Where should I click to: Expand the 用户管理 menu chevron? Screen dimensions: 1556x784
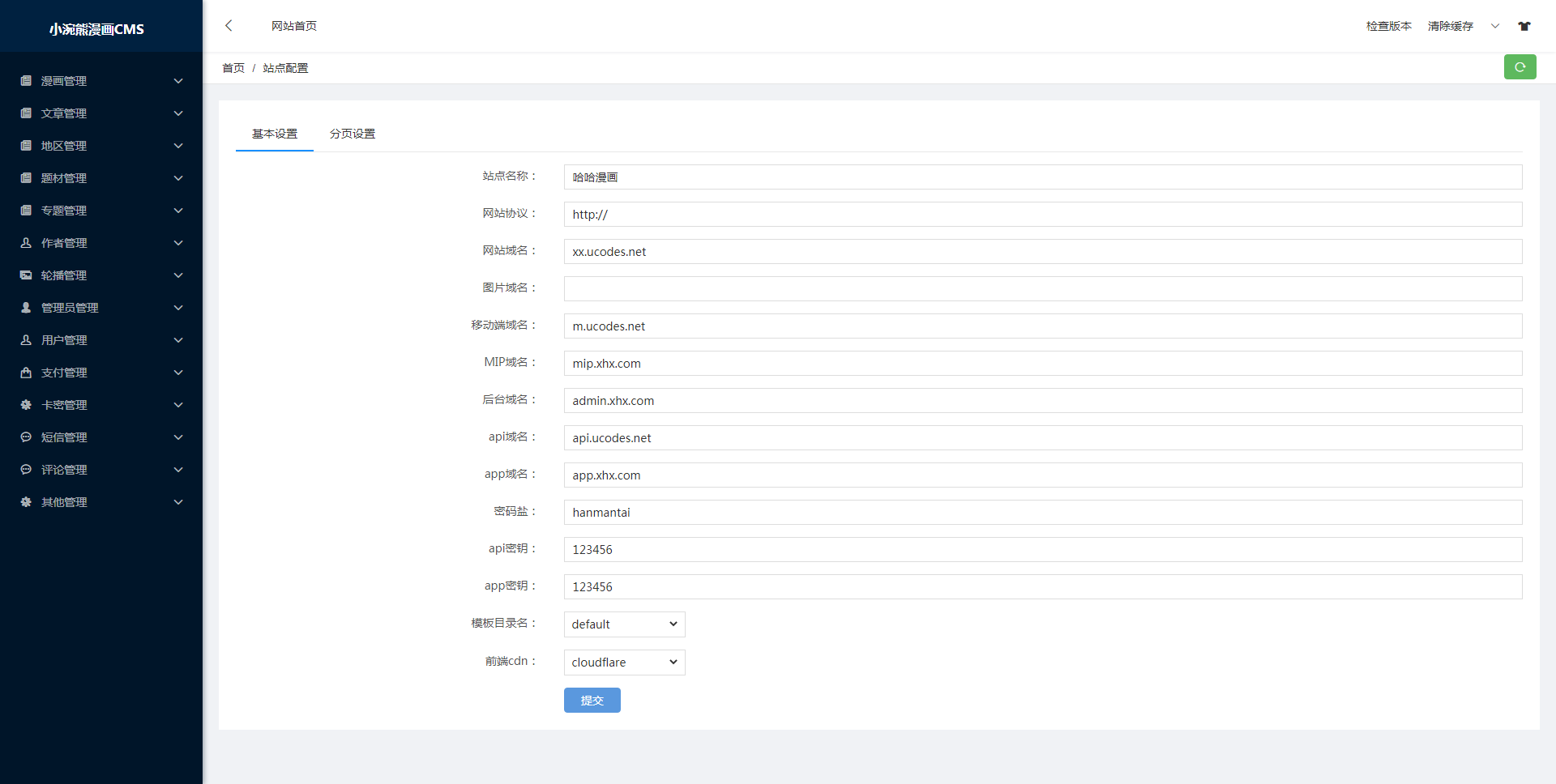(x=178, y=340)
